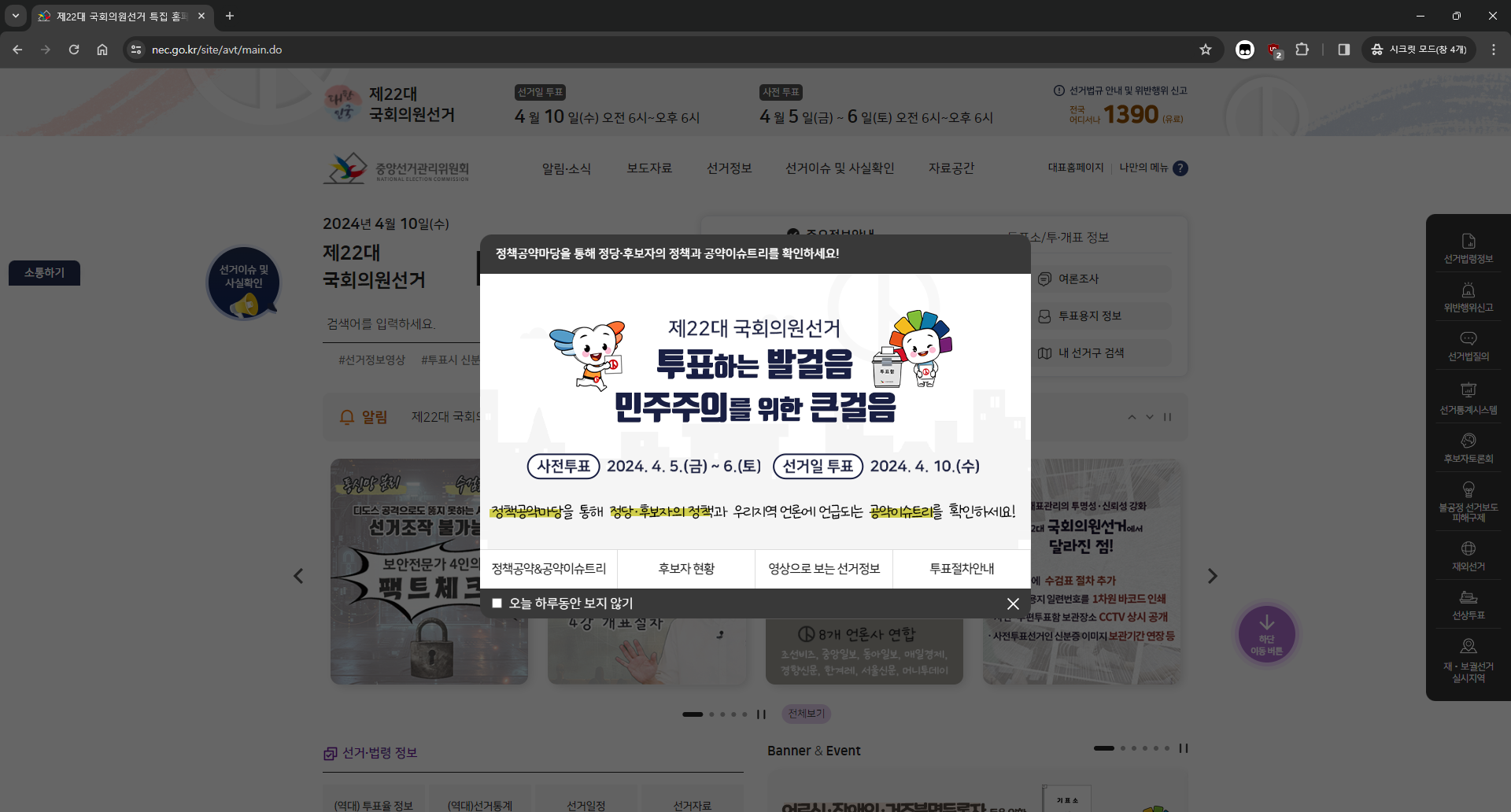Open 보도자료 menu
This screenshot has width=1511, height=812.
649,168
